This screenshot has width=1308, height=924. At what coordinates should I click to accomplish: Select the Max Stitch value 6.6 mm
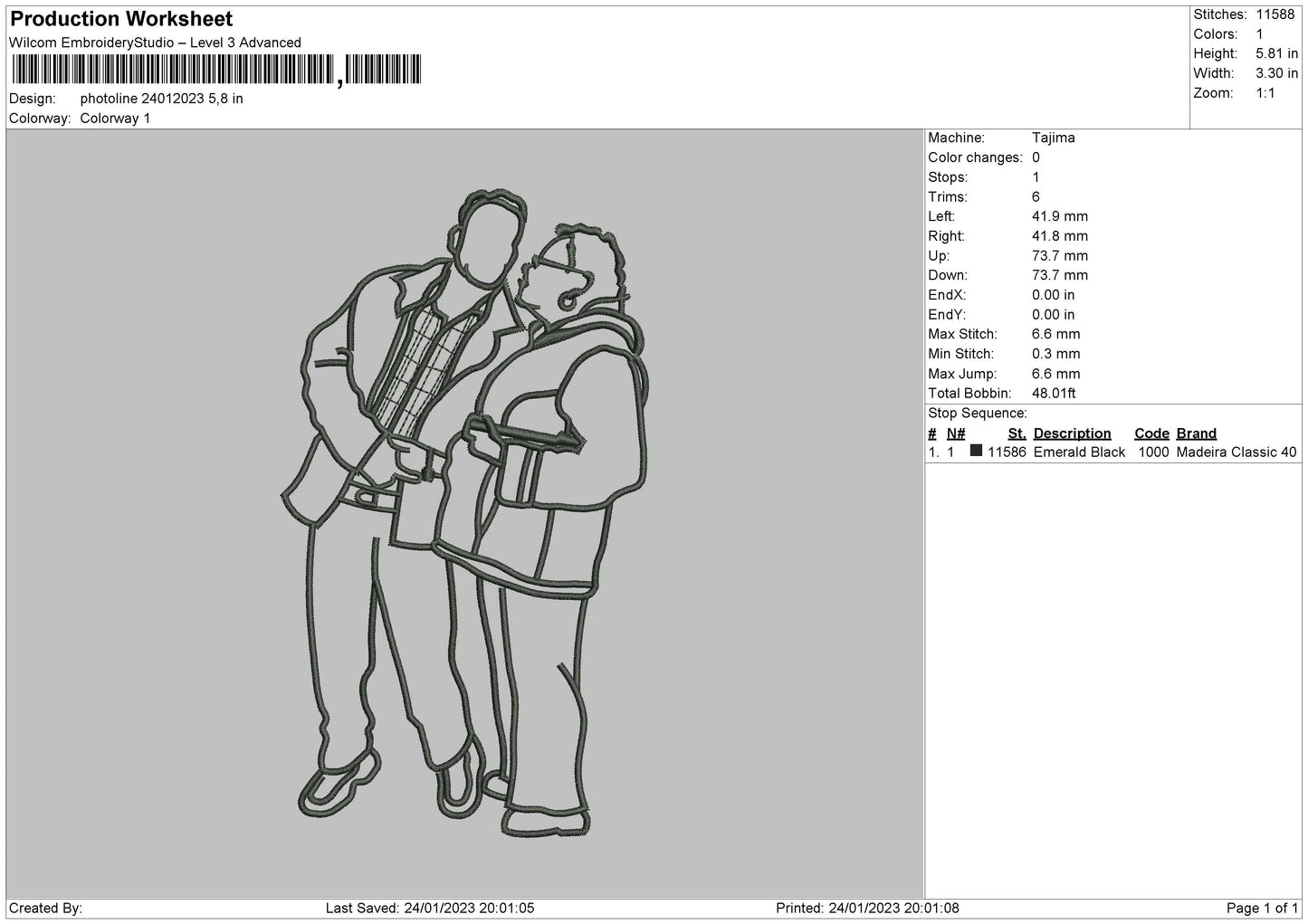click(1056, 335)
